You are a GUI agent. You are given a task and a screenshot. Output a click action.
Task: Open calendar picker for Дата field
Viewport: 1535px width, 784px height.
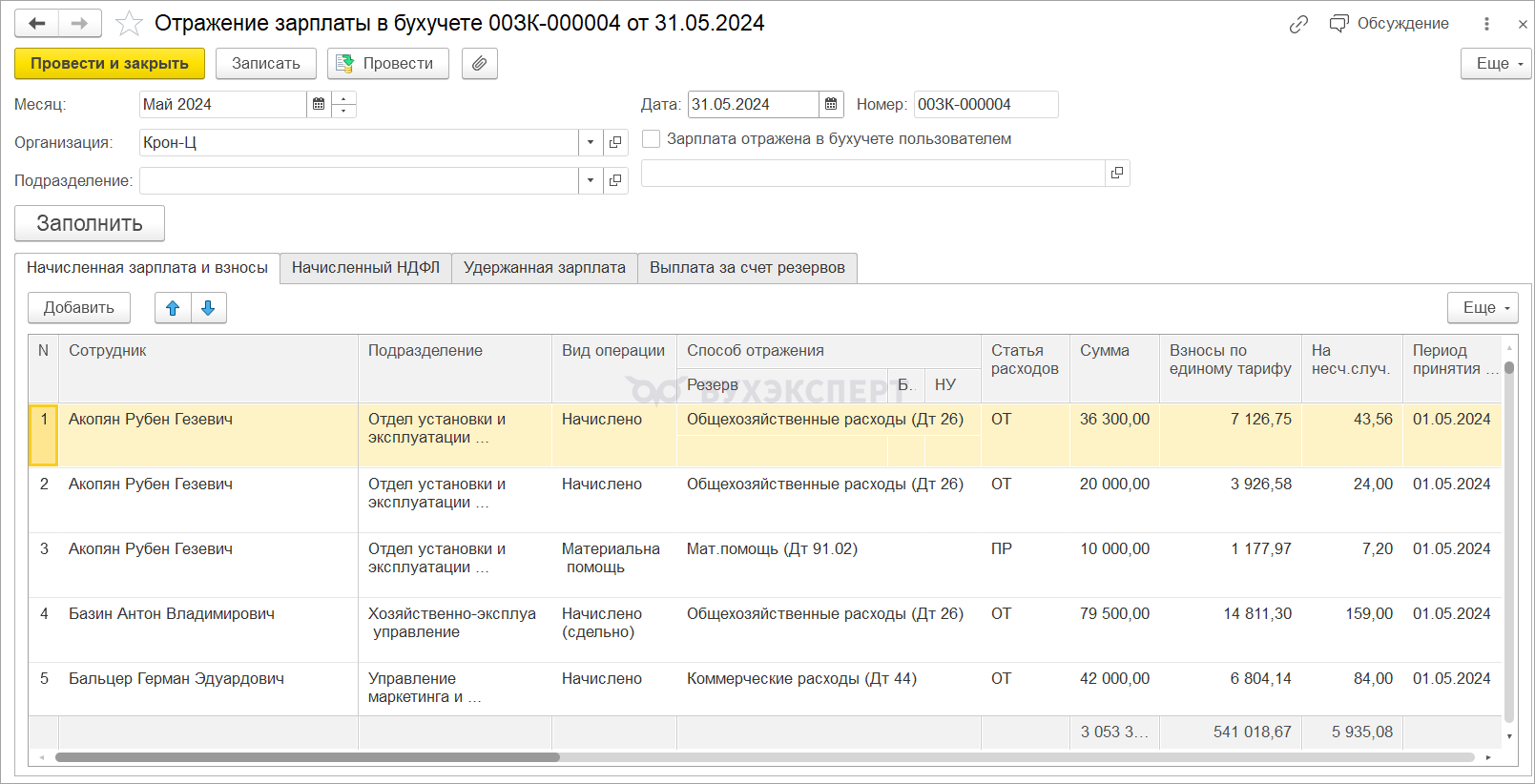pos(831,104)
